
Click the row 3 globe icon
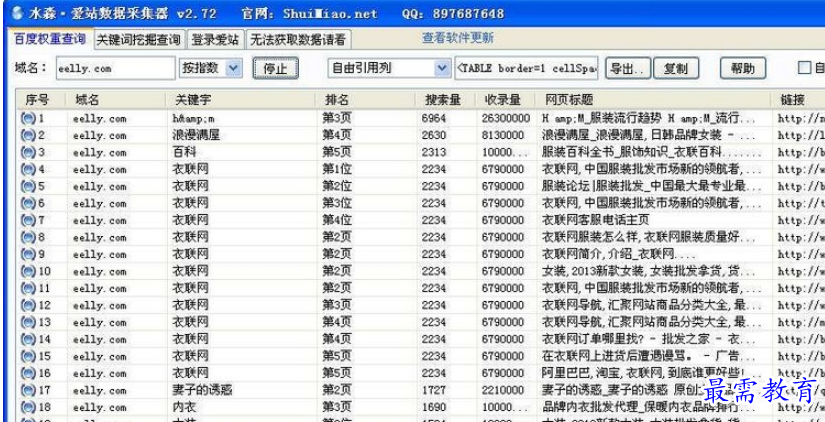[28, 153]
